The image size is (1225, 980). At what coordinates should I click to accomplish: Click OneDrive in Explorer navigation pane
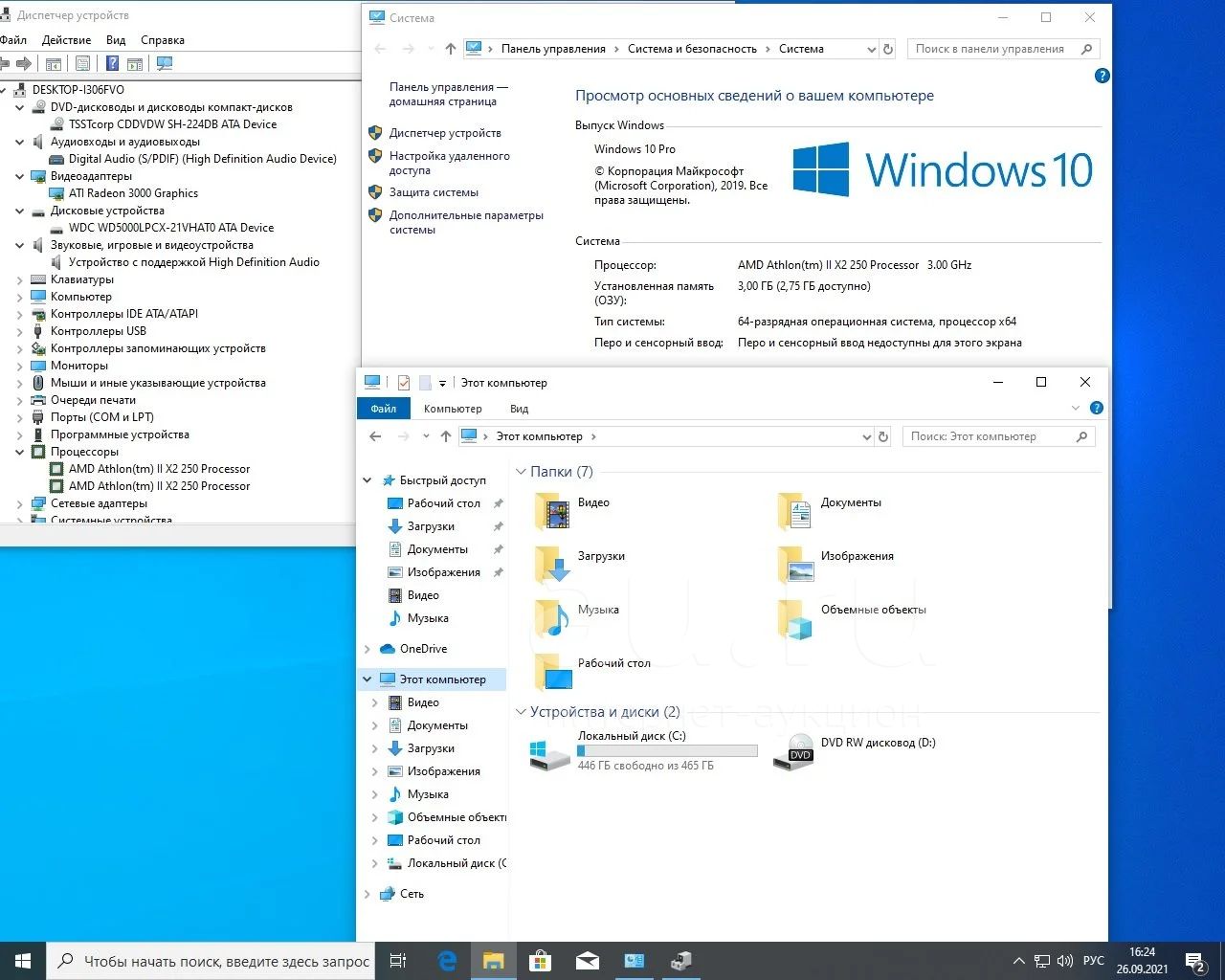tap(423, 649)
